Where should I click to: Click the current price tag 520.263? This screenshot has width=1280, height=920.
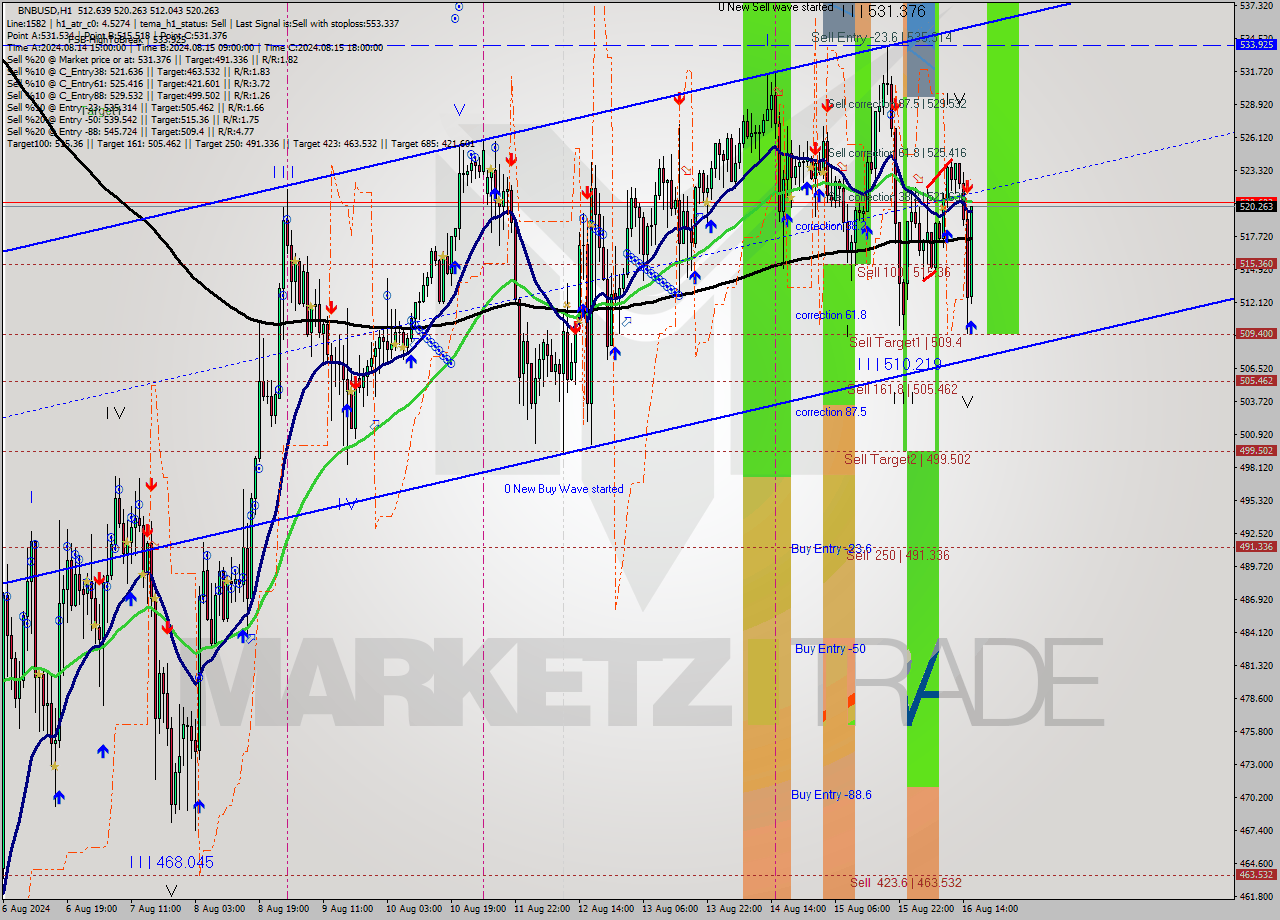click(x=1256, y=206)
